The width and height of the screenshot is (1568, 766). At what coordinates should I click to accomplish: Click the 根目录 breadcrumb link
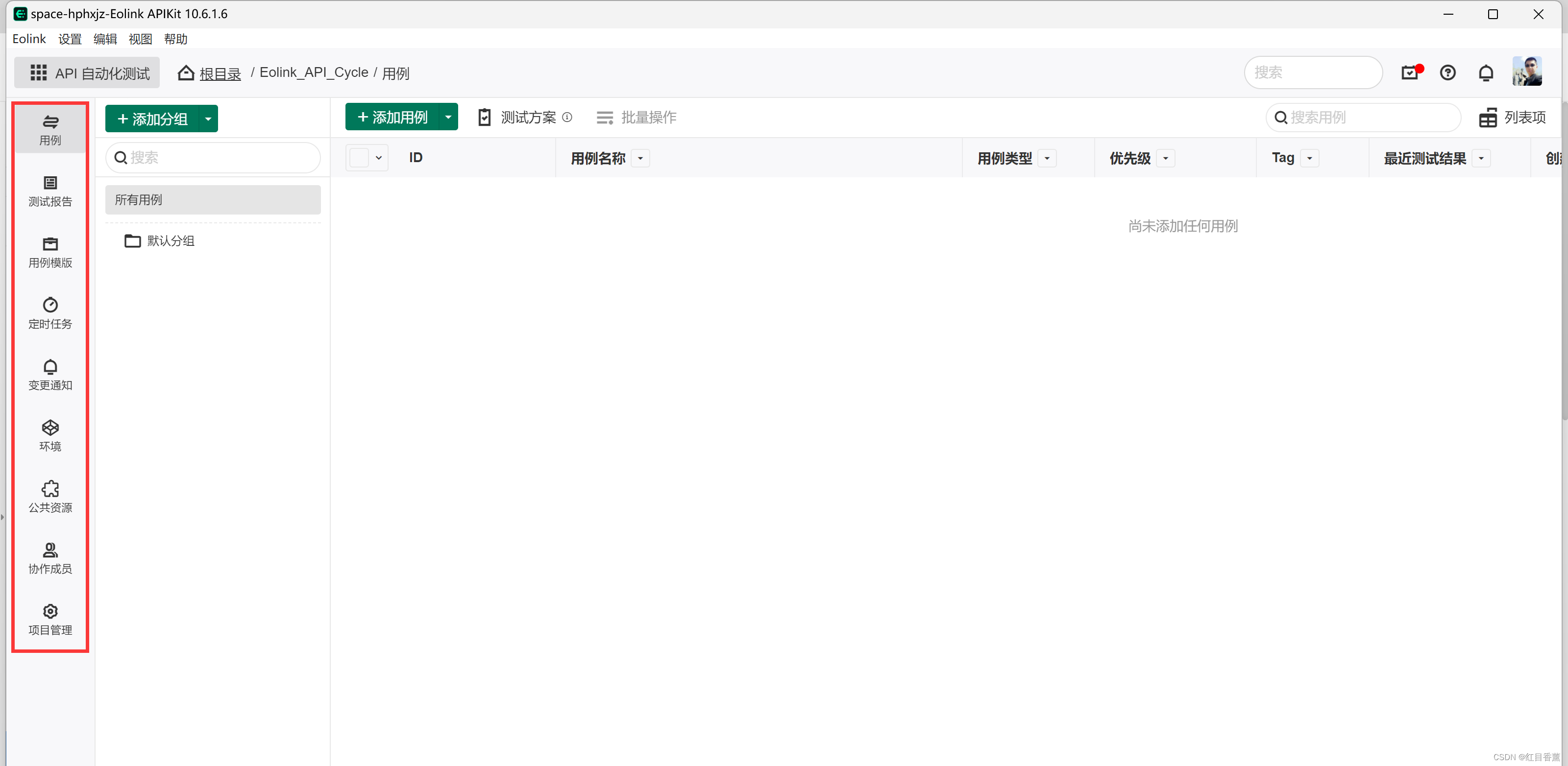click(x=220, y=73)
